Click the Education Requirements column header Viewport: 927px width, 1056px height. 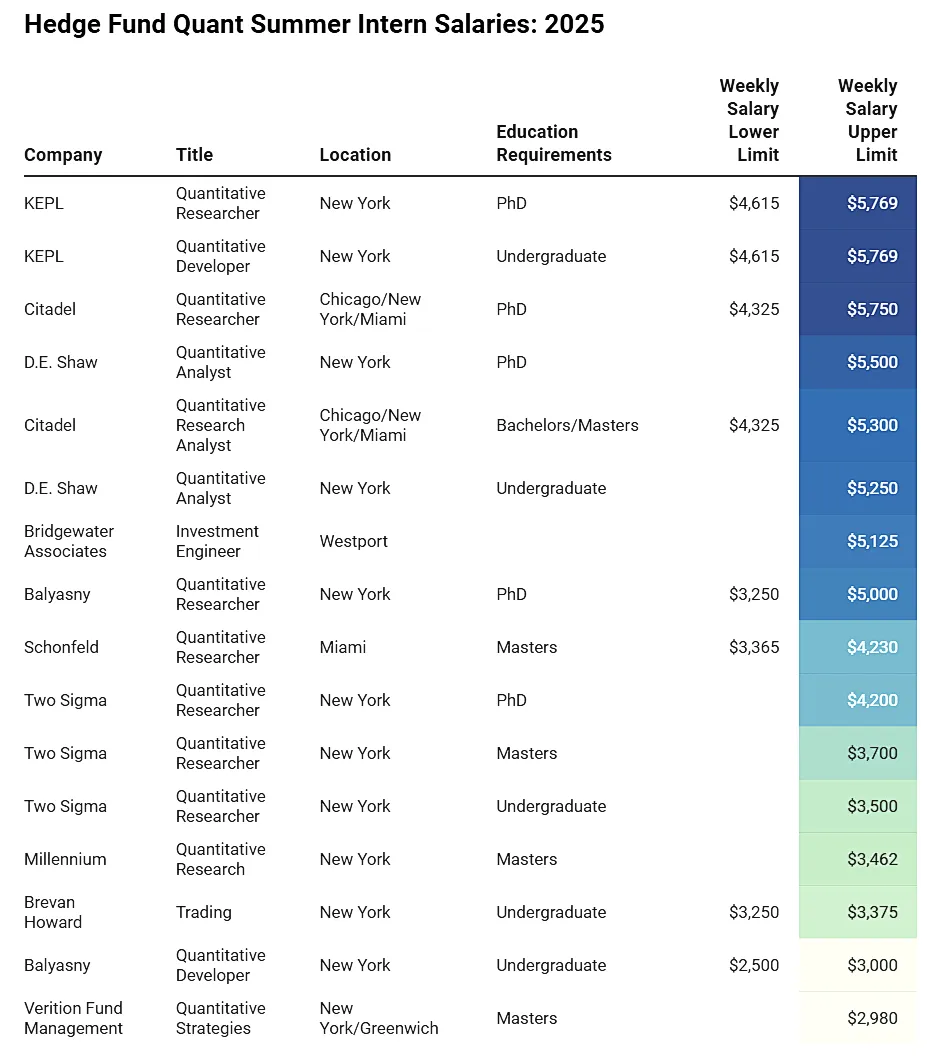554,143
